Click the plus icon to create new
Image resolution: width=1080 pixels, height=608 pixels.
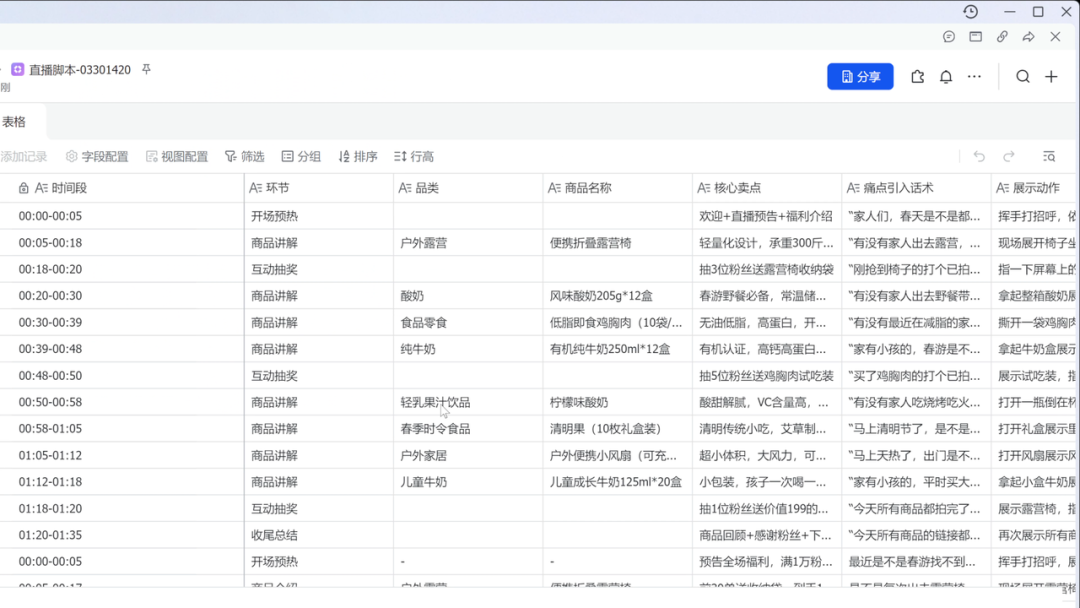click(1051, 77)
